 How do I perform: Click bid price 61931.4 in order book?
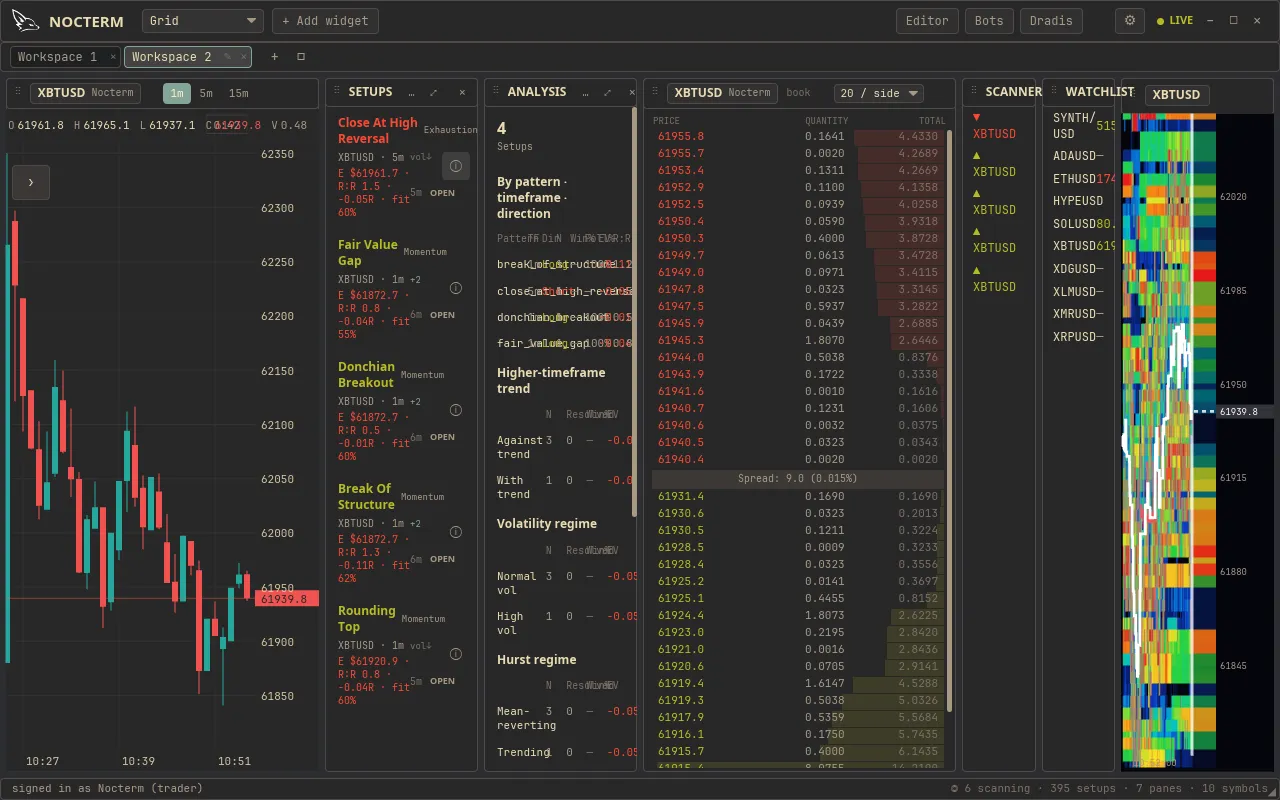click(x=681, y=496)
